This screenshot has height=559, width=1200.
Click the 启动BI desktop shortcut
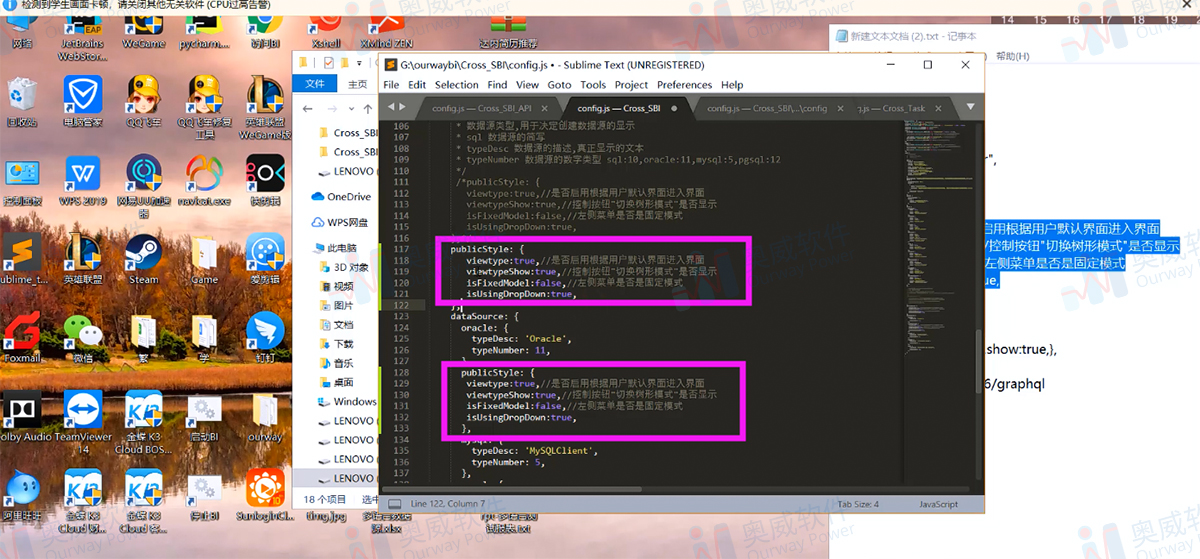(x=204, y=418)
